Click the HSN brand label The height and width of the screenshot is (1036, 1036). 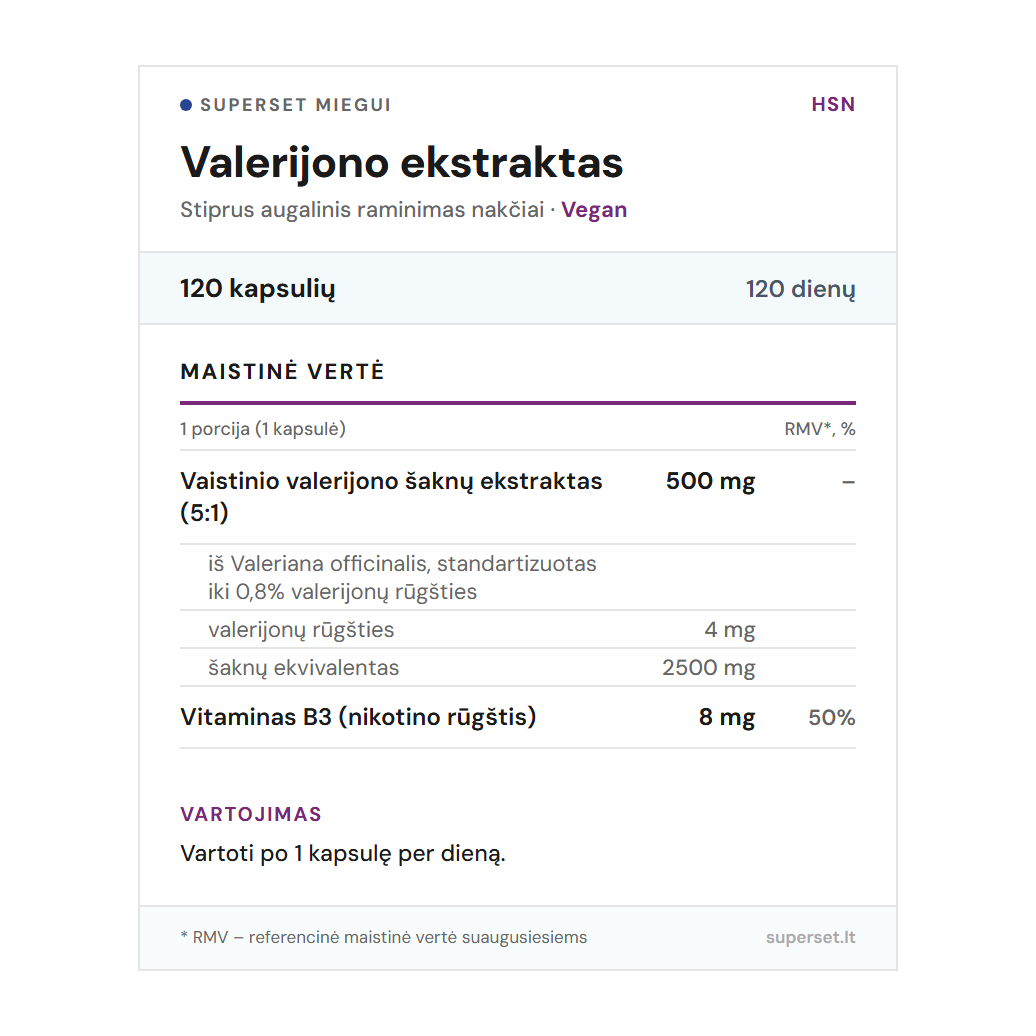click(x=833, y=105)
